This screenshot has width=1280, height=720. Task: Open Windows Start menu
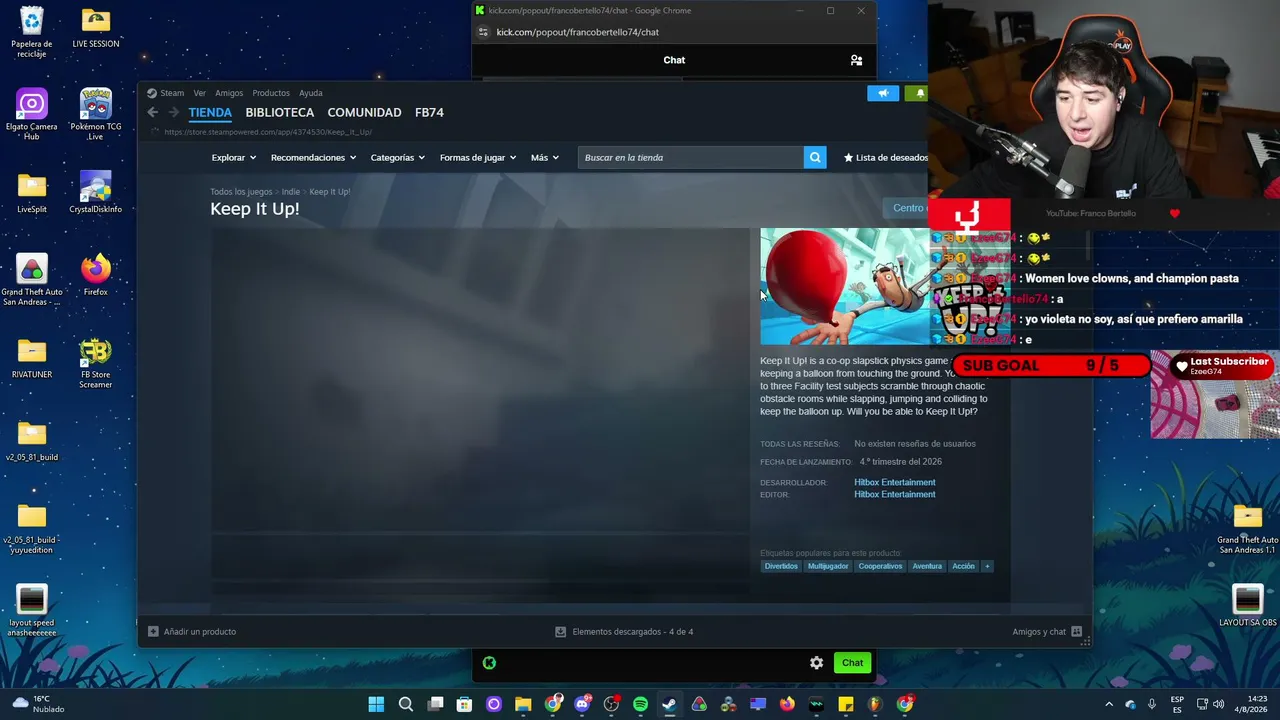pos(376,704)
